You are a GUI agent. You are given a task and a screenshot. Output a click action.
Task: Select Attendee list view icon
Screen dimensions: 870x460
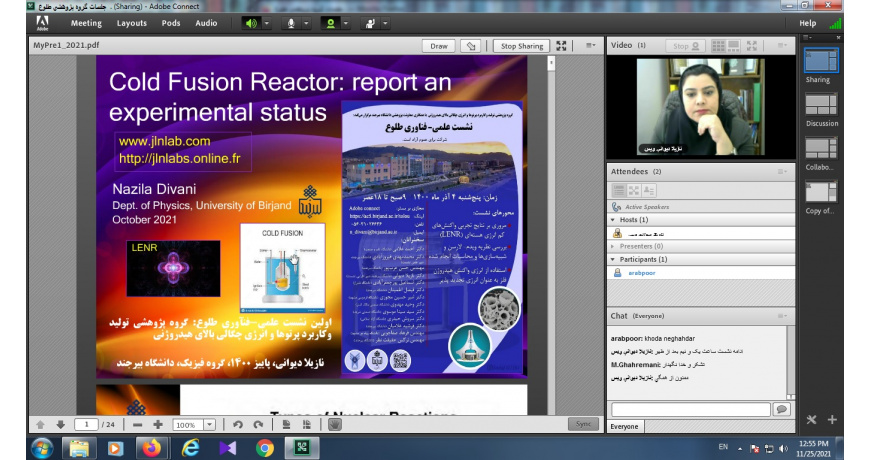619,190
